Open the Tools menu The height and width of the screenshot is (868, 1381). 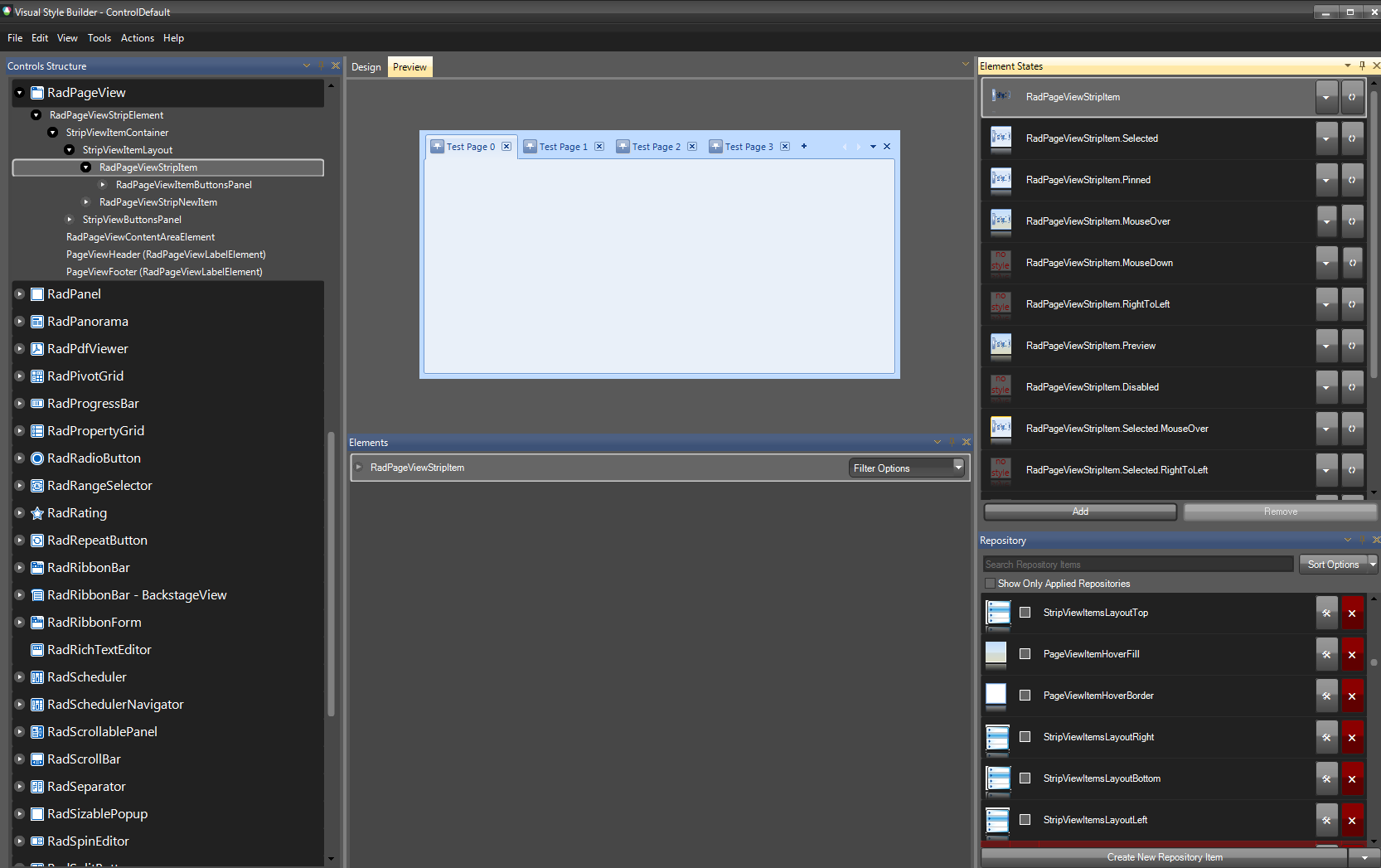(x=99, y=38)
